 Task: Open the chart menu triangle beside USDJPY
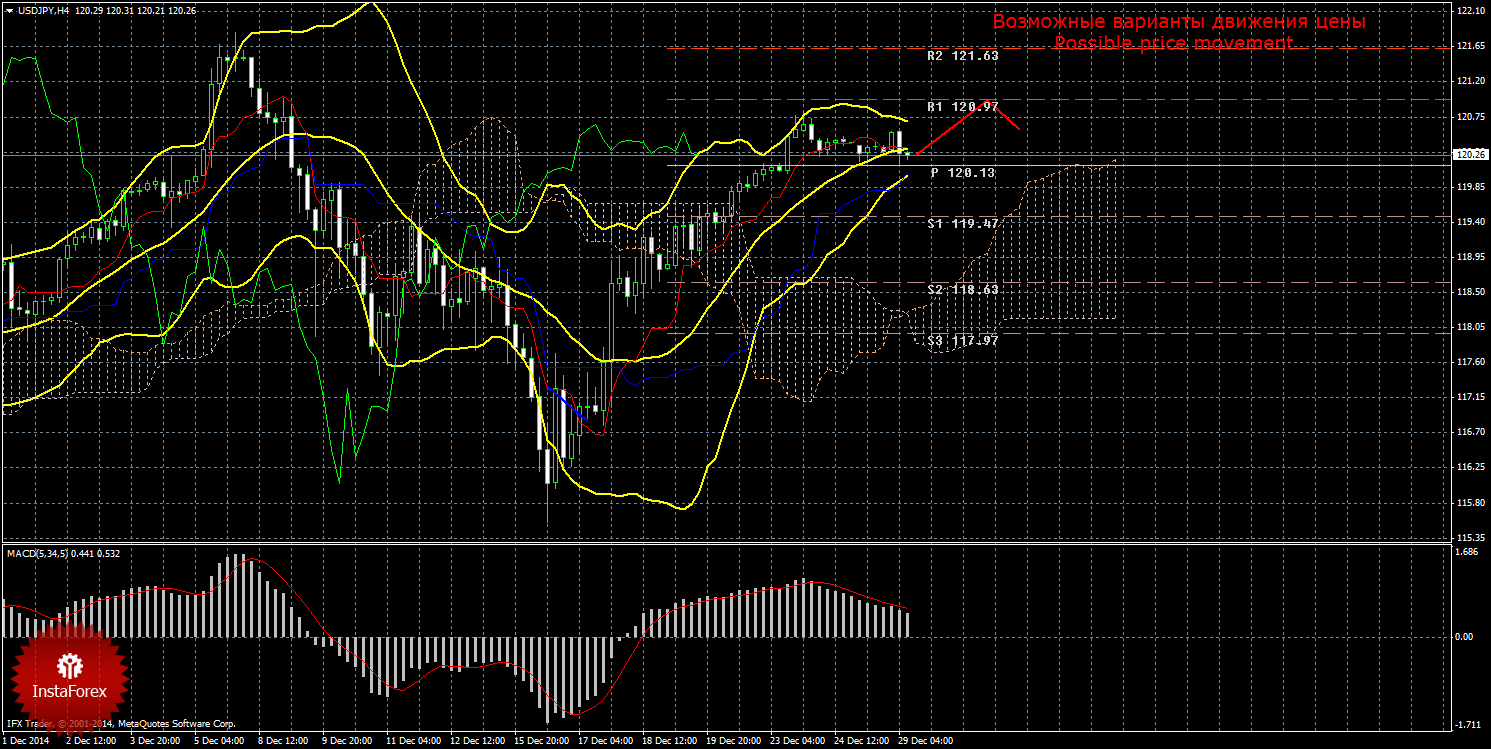[x=9, y=10]
